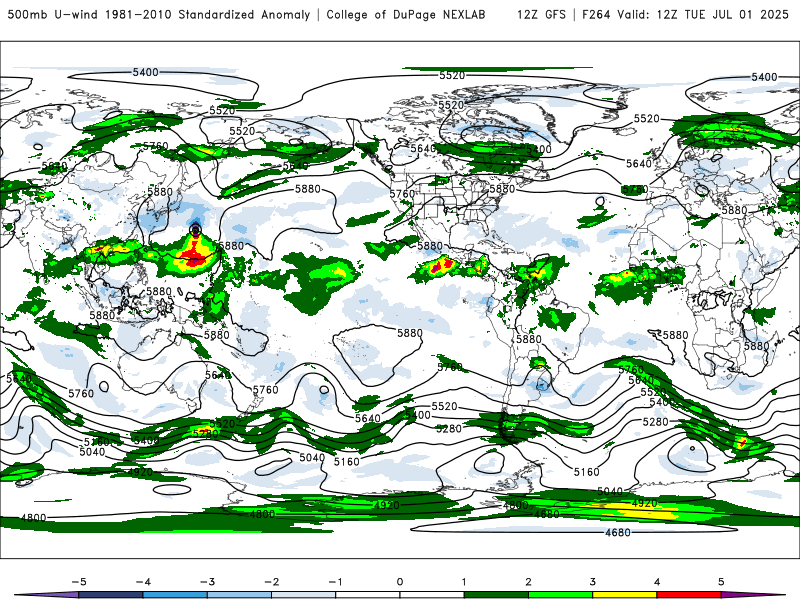The height and width of the screenshot is (600, 800).
Task: Click the 'F264 Valid: 12Z TUE JUL 01 2025' text
Action: pos(685,15)
